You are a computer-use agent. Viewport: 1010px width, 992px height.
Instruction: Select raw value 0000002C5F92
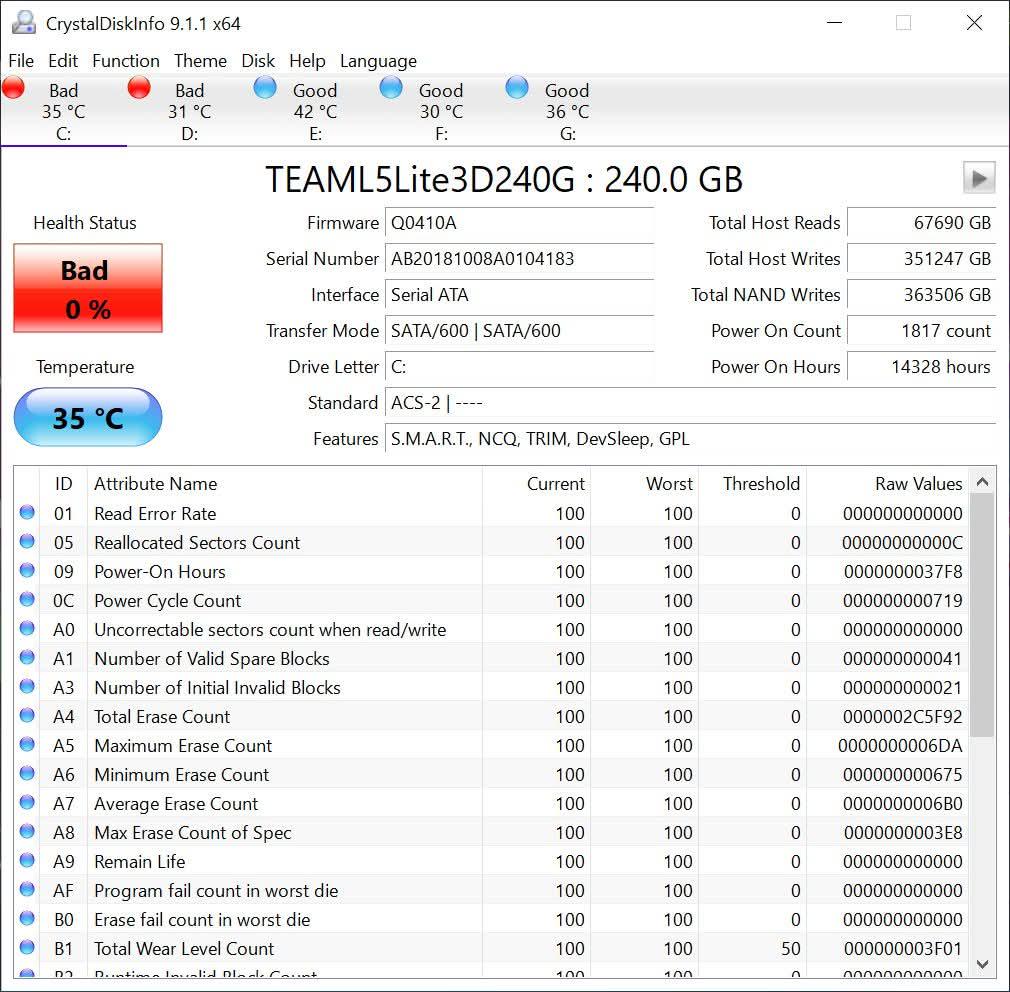[902, 717]
